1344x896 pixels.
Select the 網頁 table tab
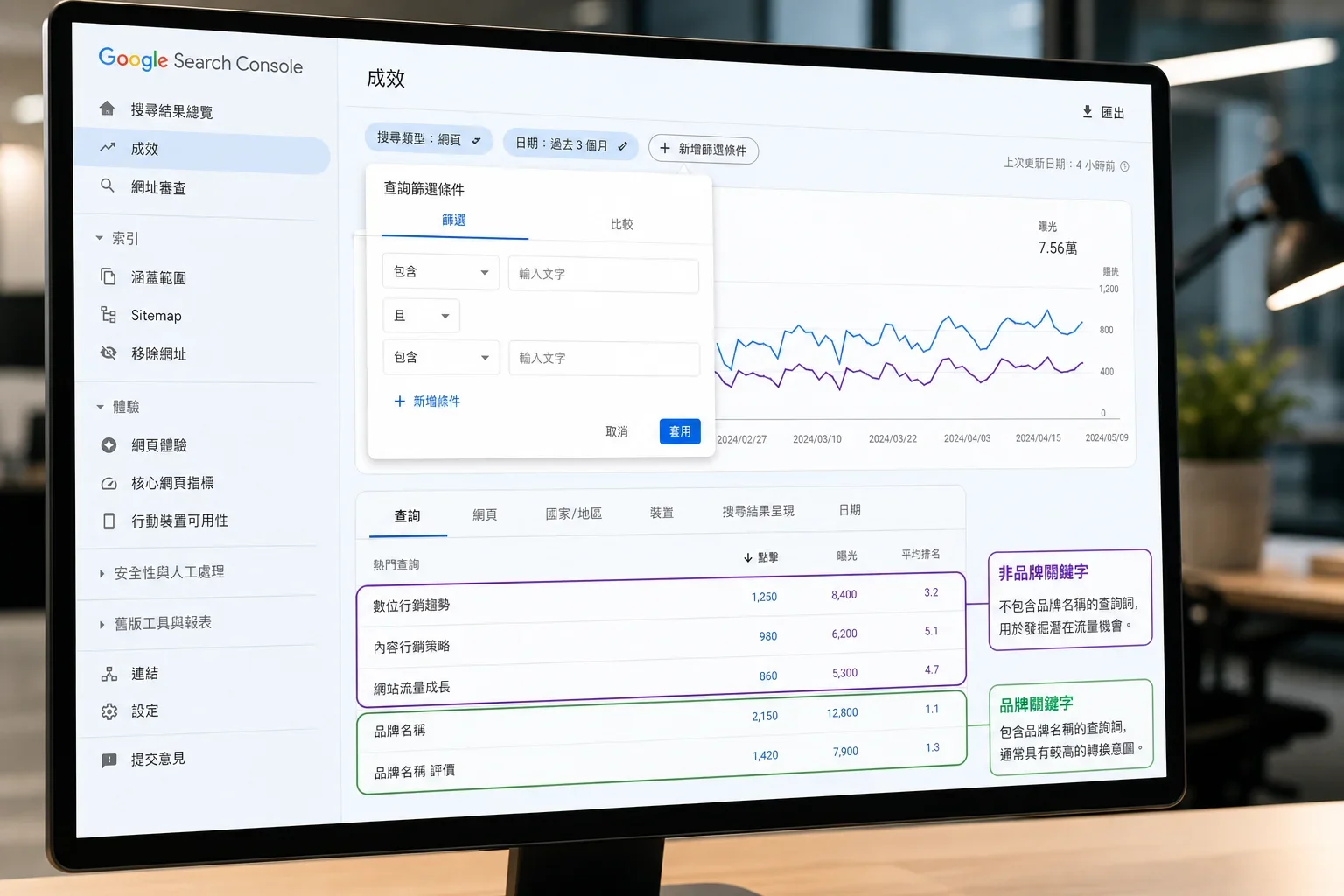click(485, 514)
